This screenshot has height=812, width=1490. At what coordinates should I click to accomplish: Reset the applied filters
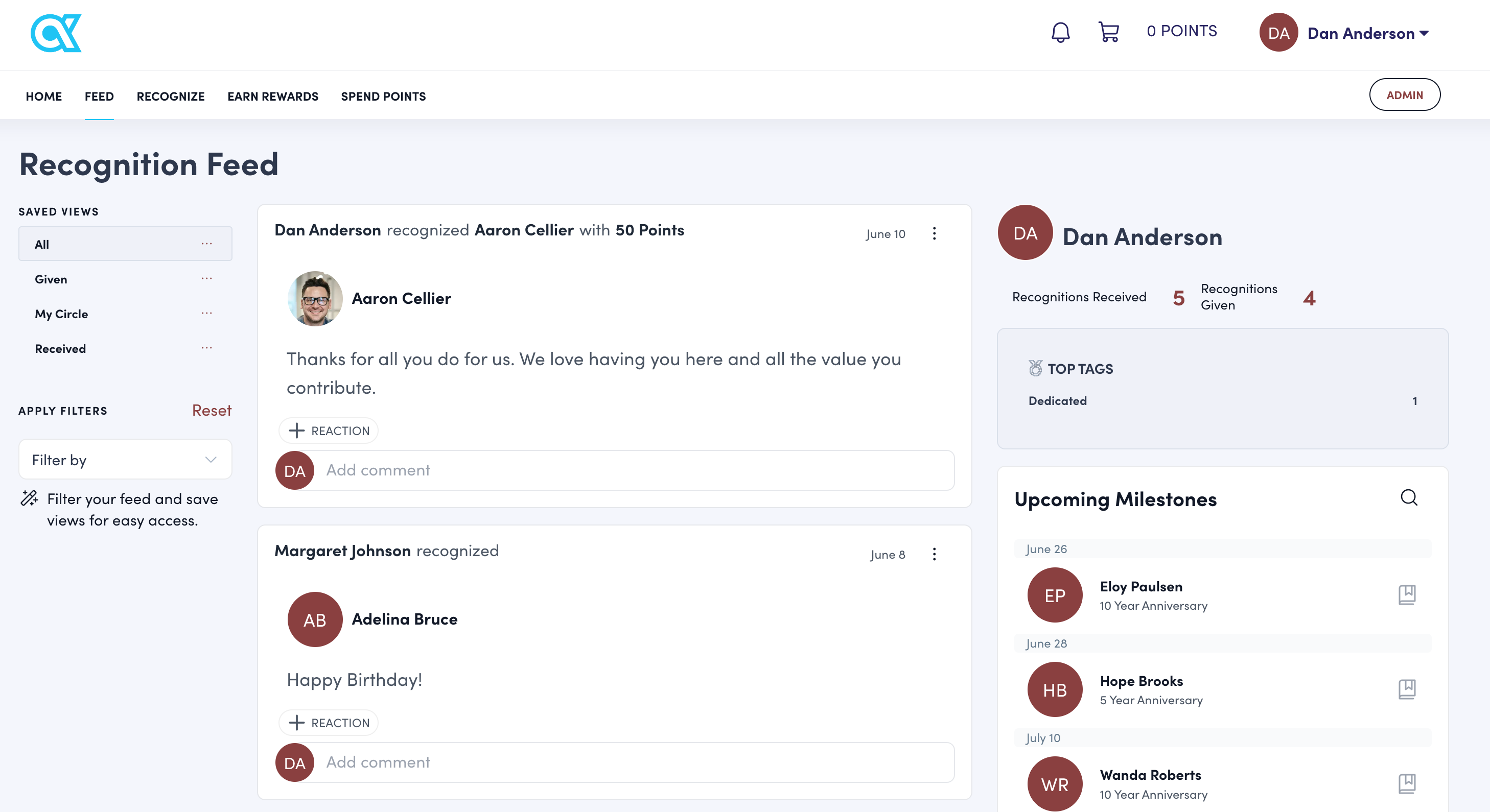[x=211, y=410]
